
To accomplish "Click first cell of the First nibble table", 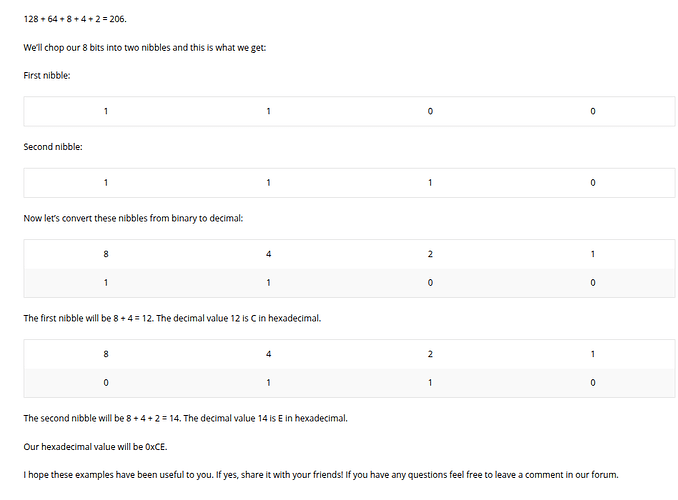I will pyautogui.click(x=106, y=111).
